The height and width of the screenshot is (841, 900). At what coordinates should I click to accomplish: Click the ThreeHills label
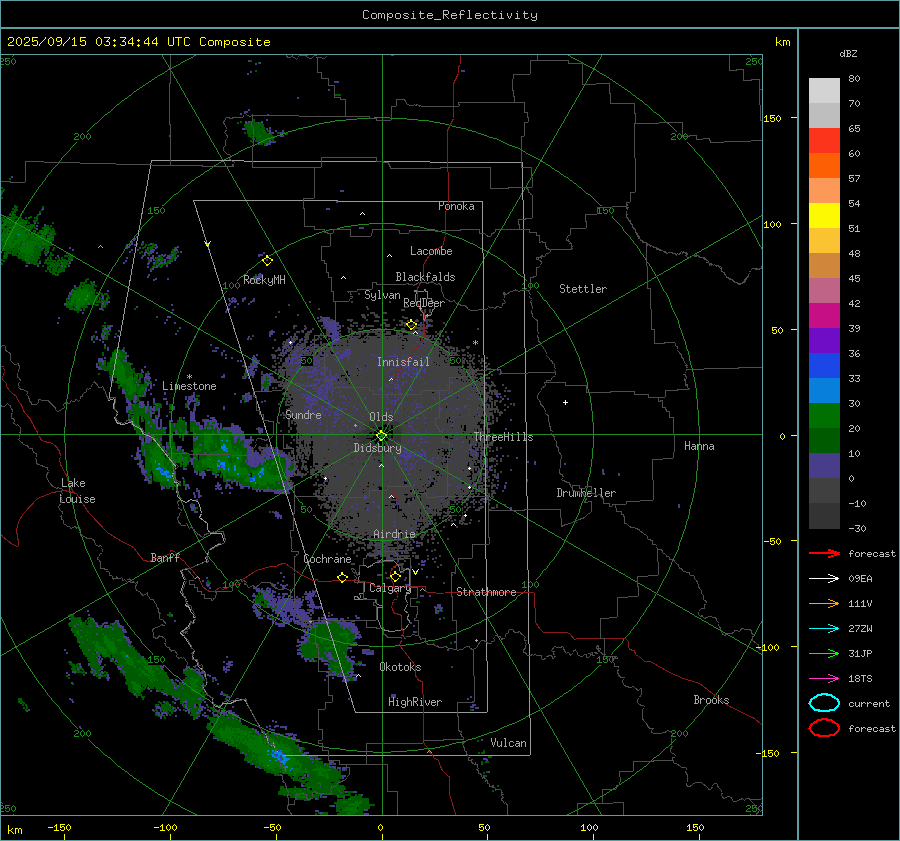coord(503,437)
